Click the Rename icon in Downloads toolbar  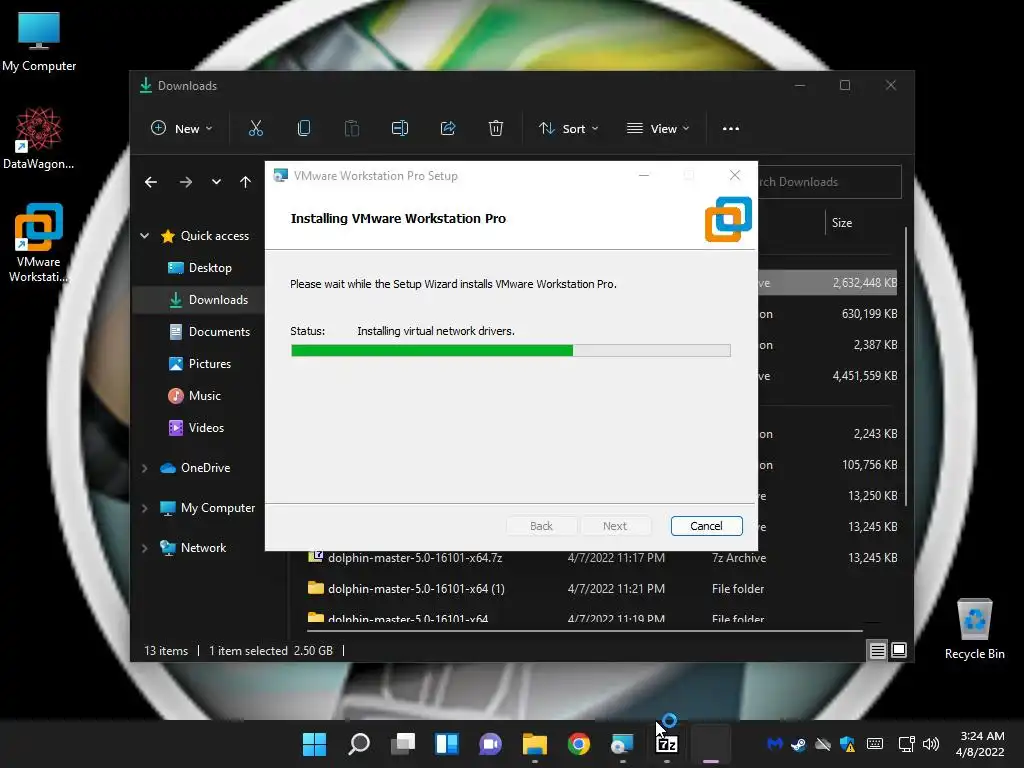click(x=400, y=129)
